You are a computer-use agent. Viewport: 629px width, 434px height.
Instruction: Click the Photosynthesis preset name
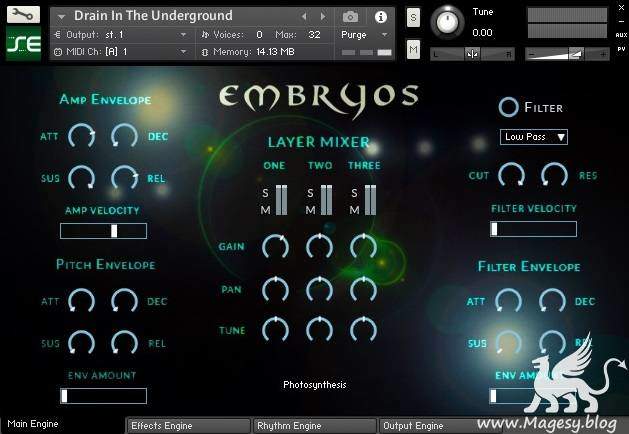pyautogui.click(x=315, y=385)
